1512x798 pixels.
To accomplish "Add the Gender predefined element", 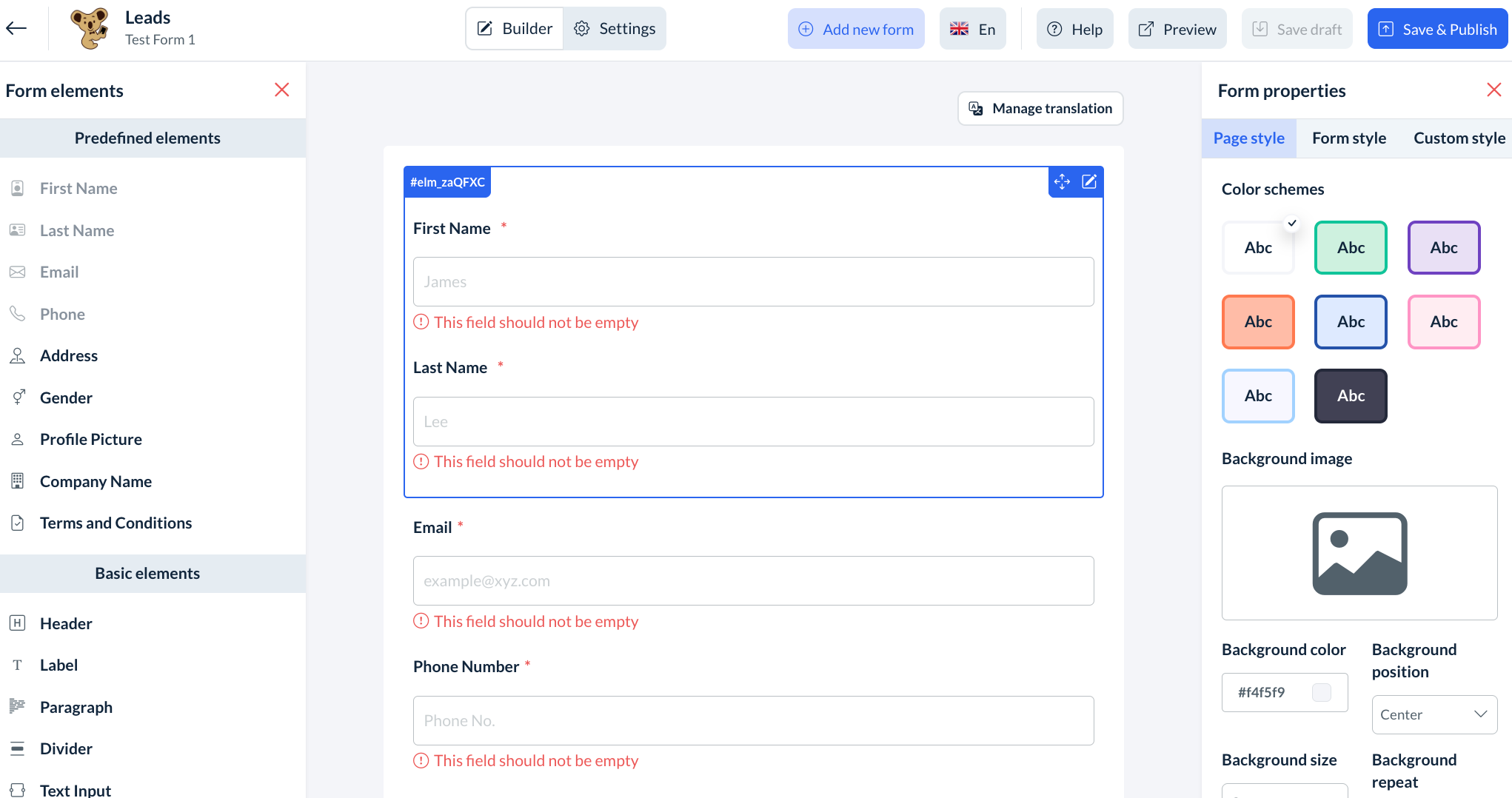I will pos(66,398).
